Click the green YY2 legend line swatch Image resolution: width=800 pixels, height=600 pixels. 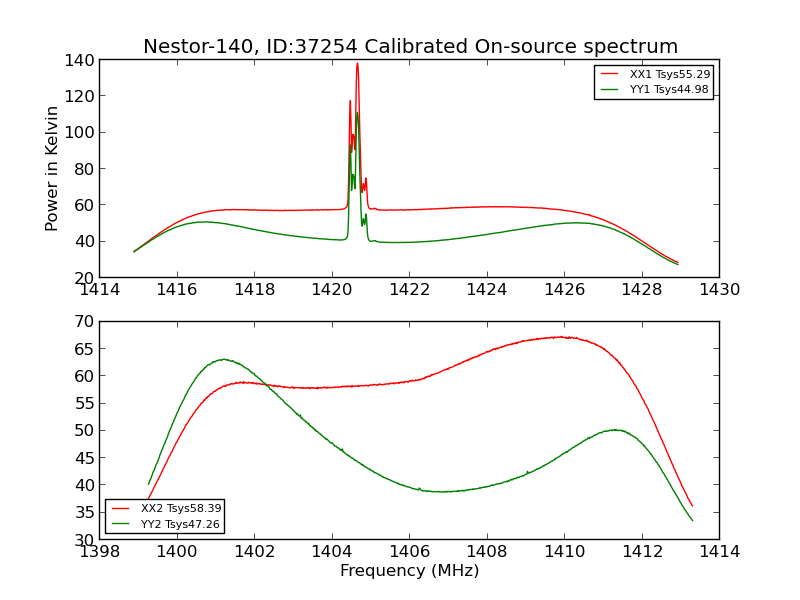pyautogui.click(x=120, y=524)
